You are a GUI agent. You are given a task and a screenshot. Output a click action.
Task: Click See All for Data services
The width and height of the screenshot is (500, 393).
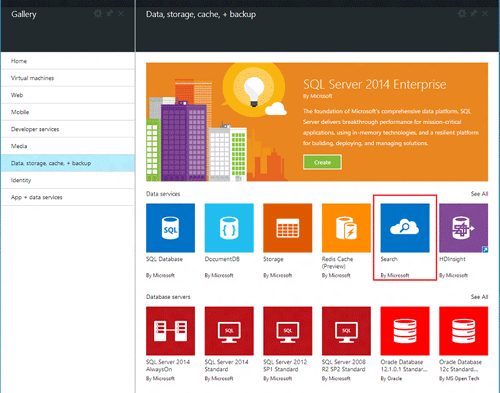(x=479, y=194)
